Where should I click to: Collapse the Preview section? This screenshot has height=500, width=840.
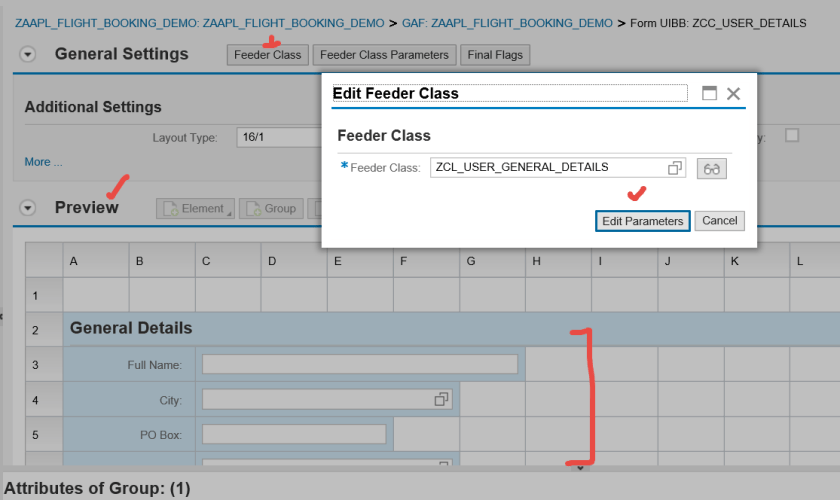(x=28, y=208)
